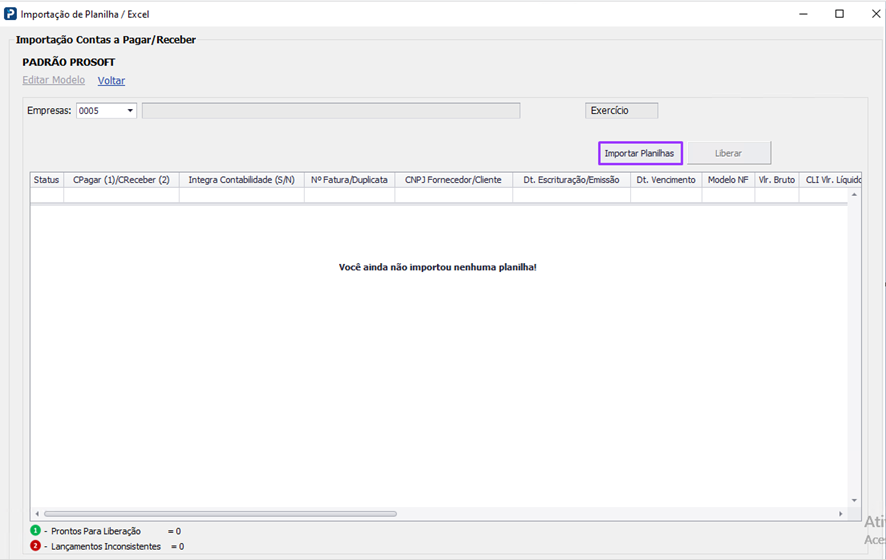Close the Importação de Planilha window

876,14
